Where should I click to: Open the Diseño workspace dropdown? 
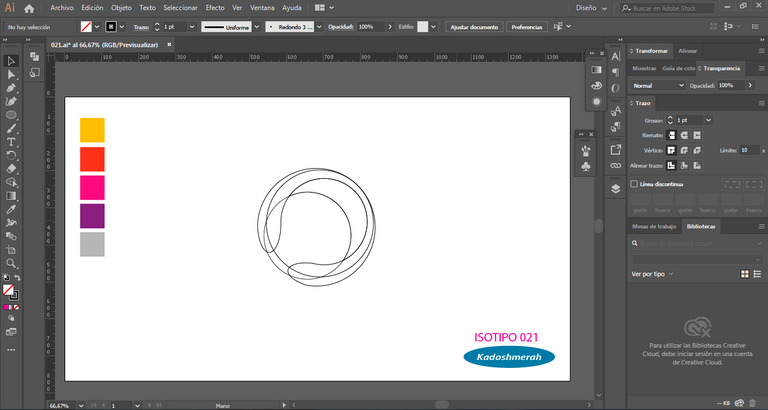point(591,8)
